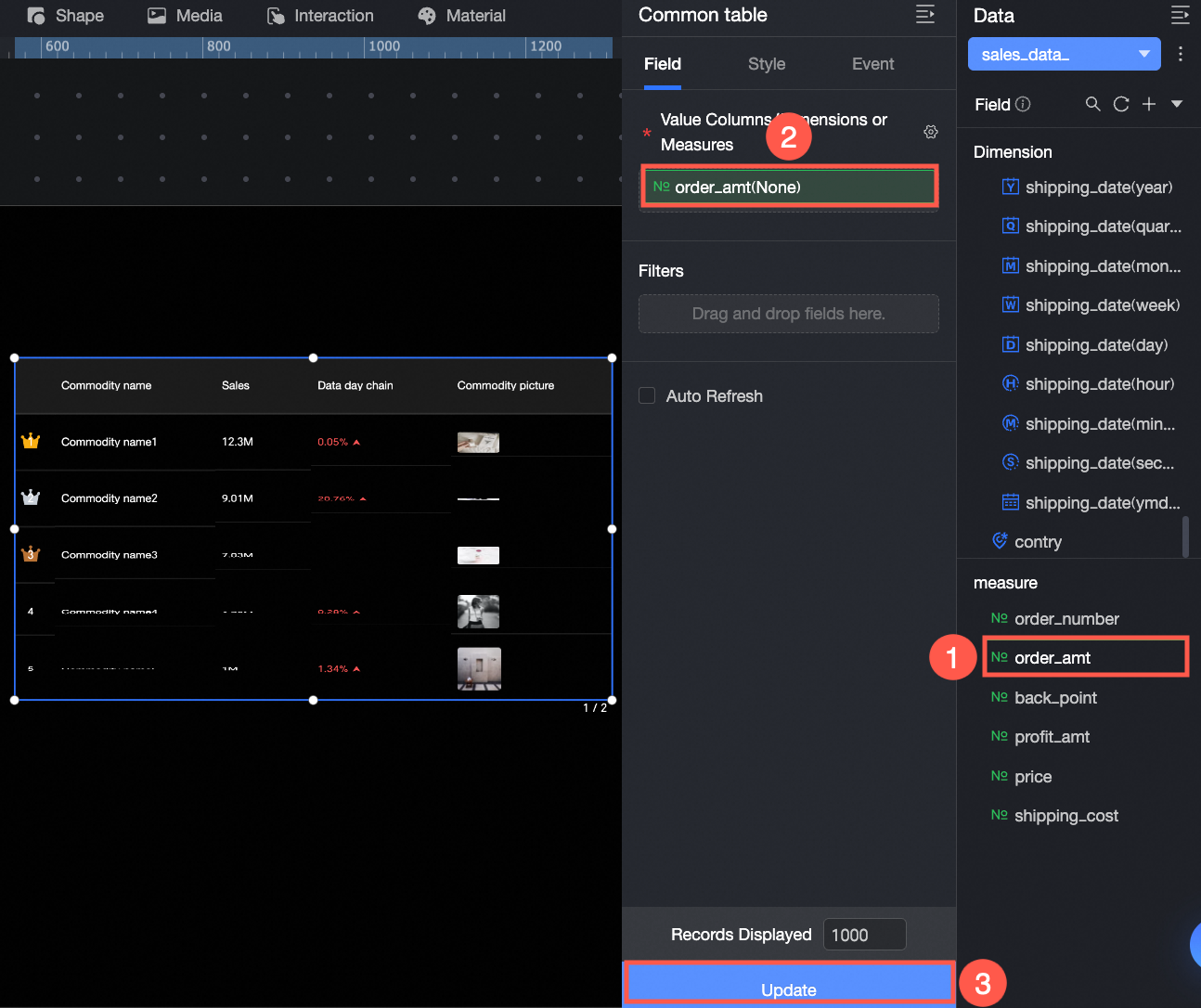Add a new field with plus icon
Image resolution: width=1201 pixels, height=1008 pixels.
(x=1149, y=104)
